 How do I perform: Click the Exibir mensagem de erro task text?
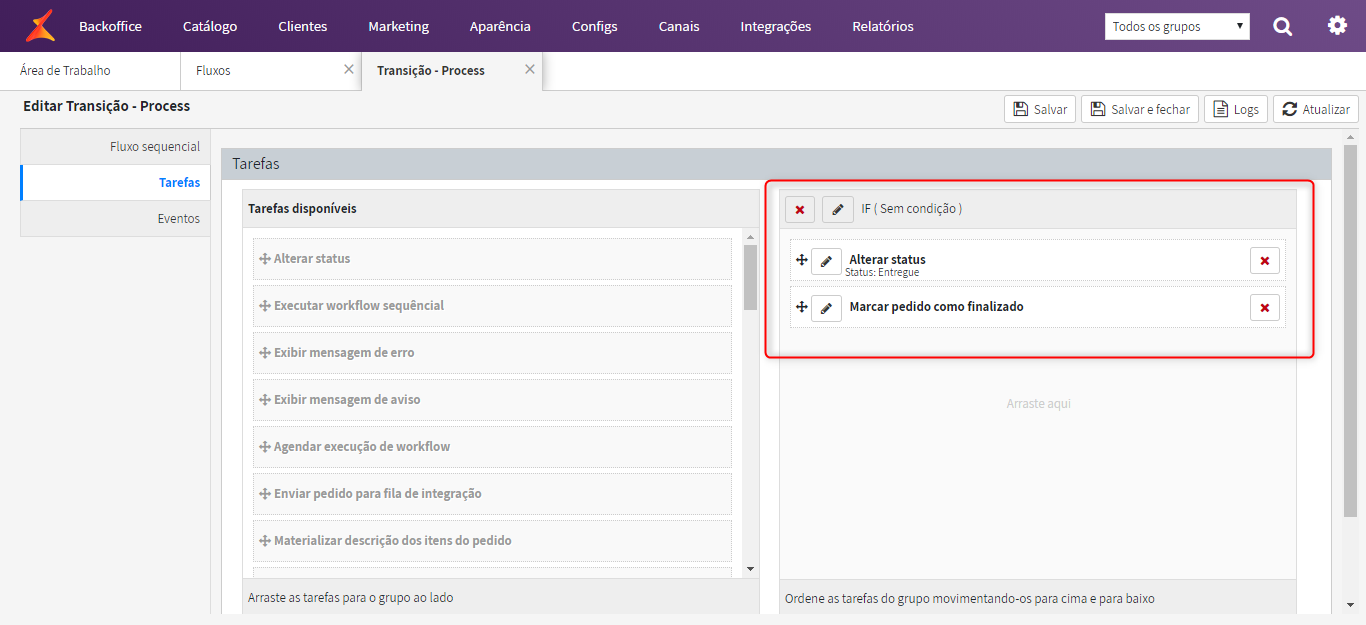click(344, 353)
